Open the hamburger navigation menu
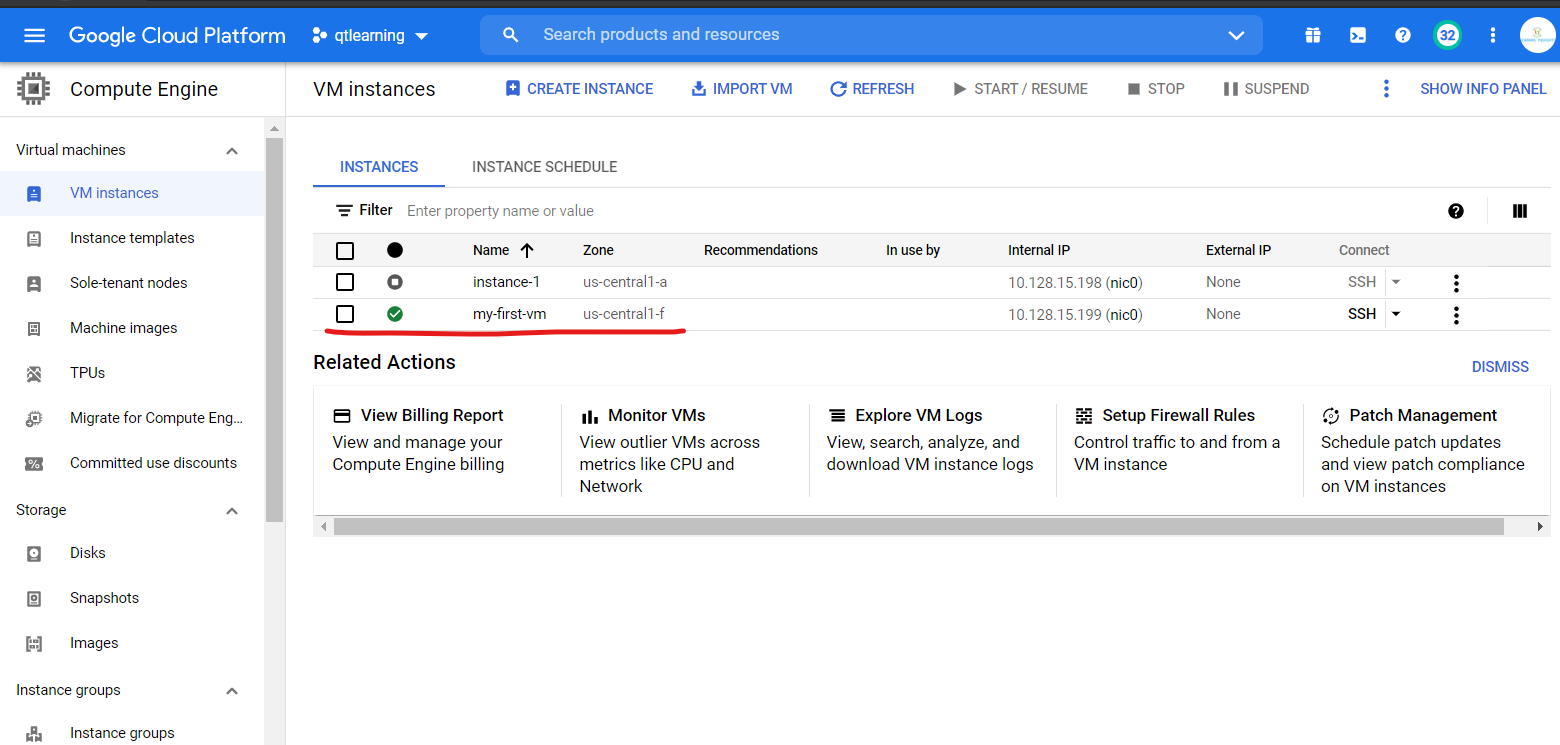Image resolution: width=1560 pixels, height=745 pixels. 35,35
